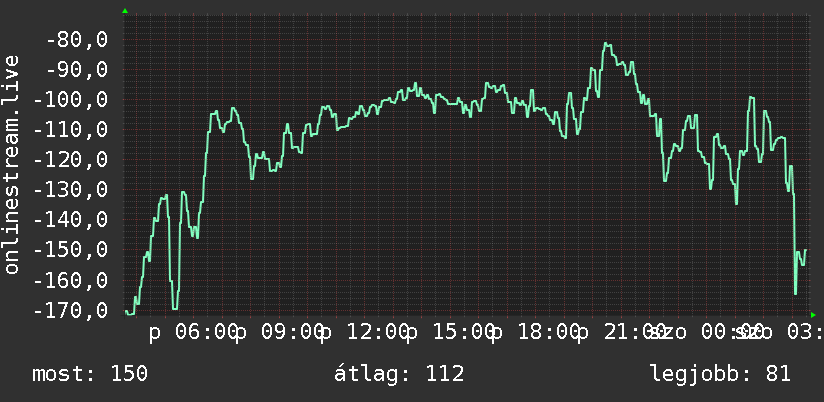Click the p 12:00 time label

click(363, 333)
